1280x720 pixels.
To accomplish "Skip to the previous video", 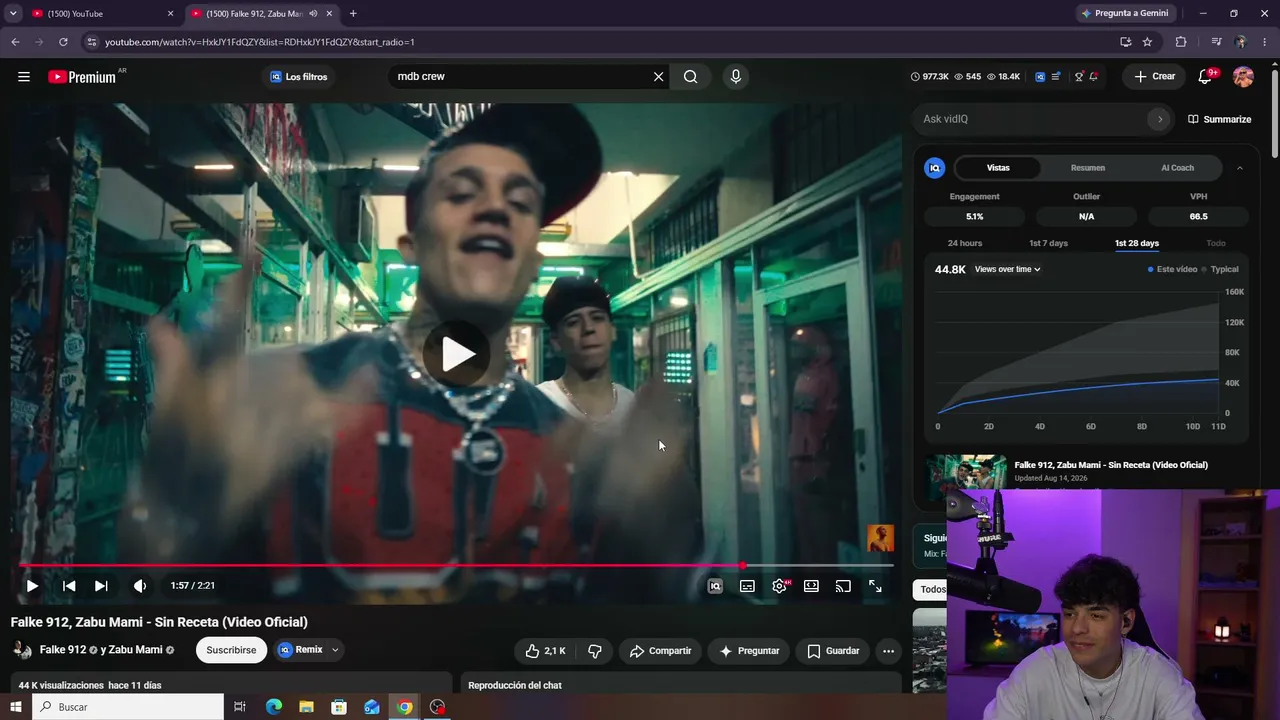I will [x=69, y=586].
